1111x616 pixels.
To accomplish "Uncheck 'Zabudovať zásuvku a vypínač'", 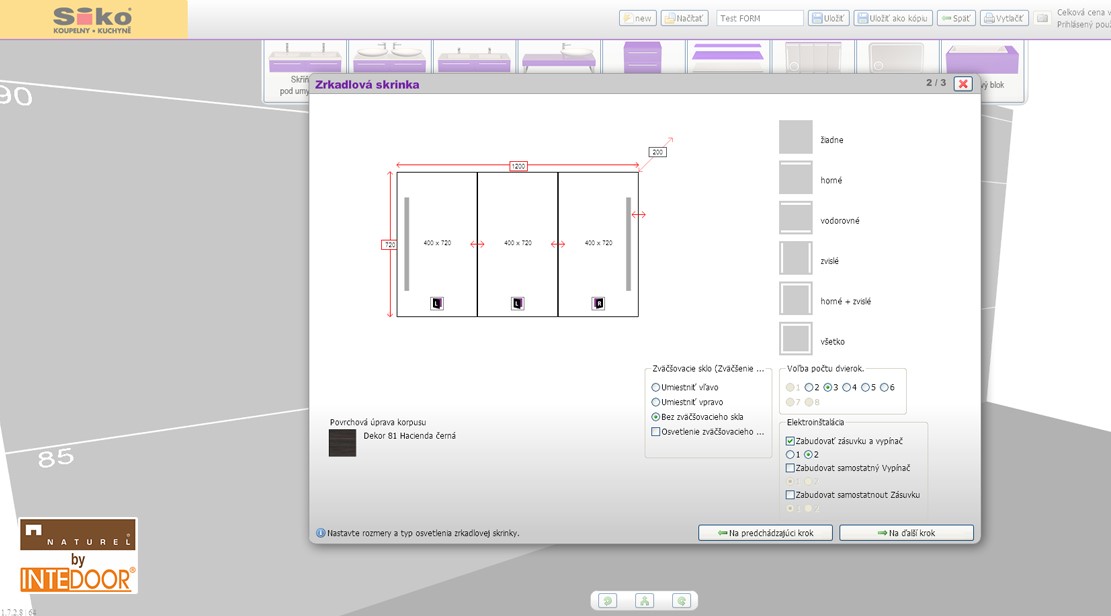I will tap(791, 441).
